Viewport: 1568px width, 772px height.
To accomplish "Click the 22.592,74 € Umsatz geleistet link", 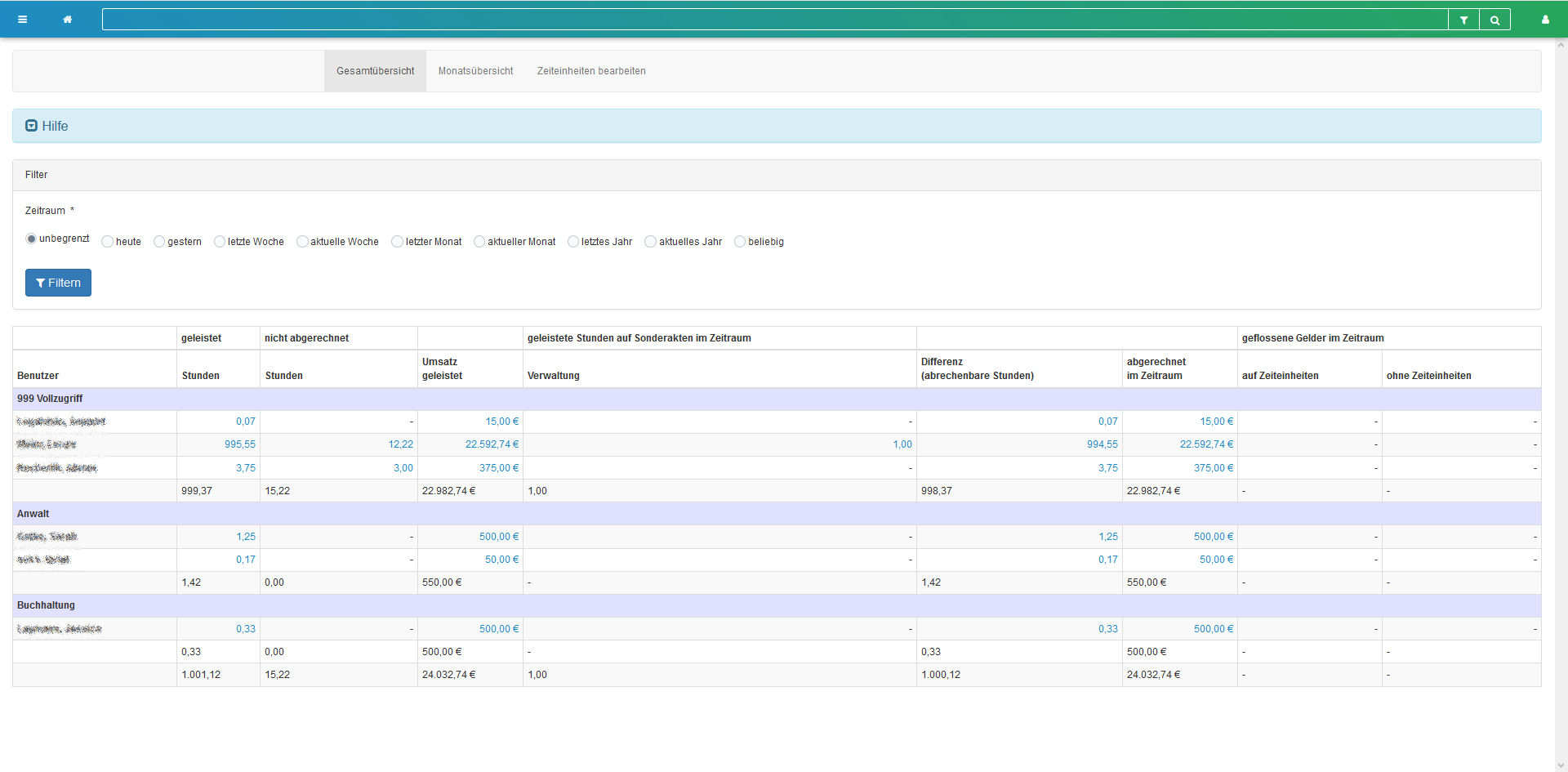I will pyautogui.click(x=492, y=444).
